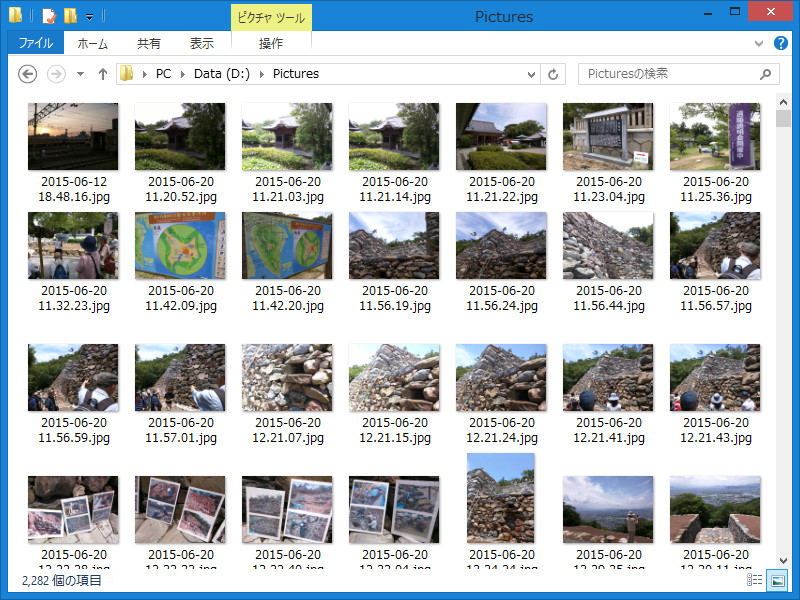This screenshot has height=600, width=800.
Task: Expand the quick access toolbar customization menu
Action: tap(89, 16)
